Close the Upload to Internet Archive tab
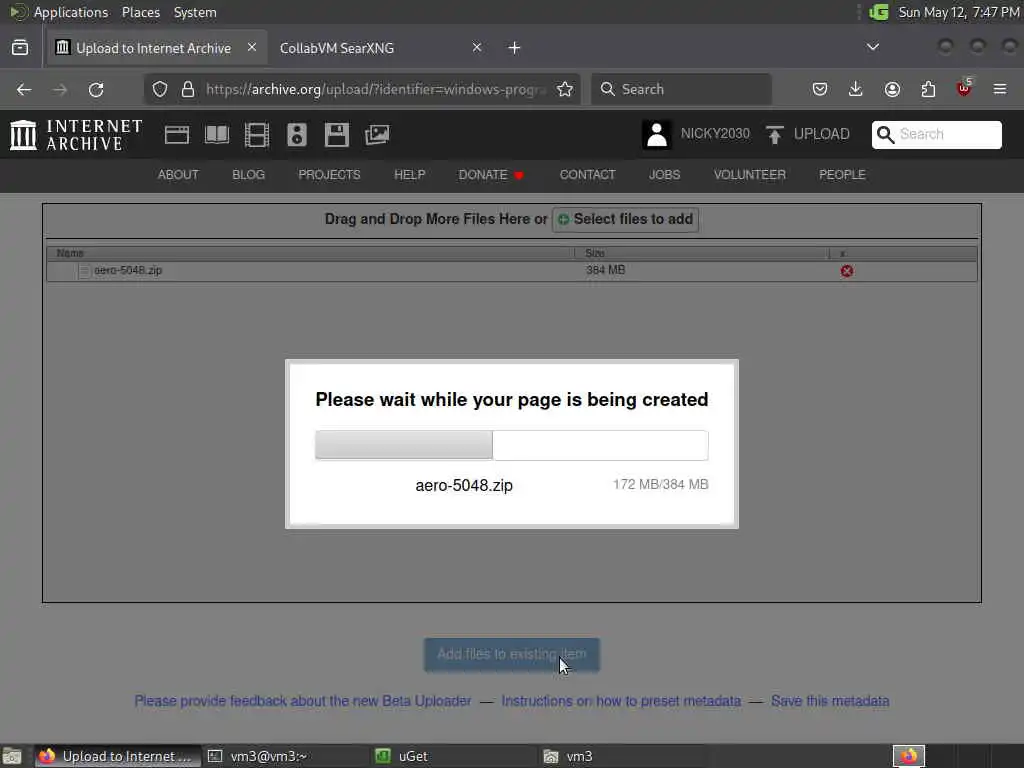1024x768 pixels. pos(252,48)
